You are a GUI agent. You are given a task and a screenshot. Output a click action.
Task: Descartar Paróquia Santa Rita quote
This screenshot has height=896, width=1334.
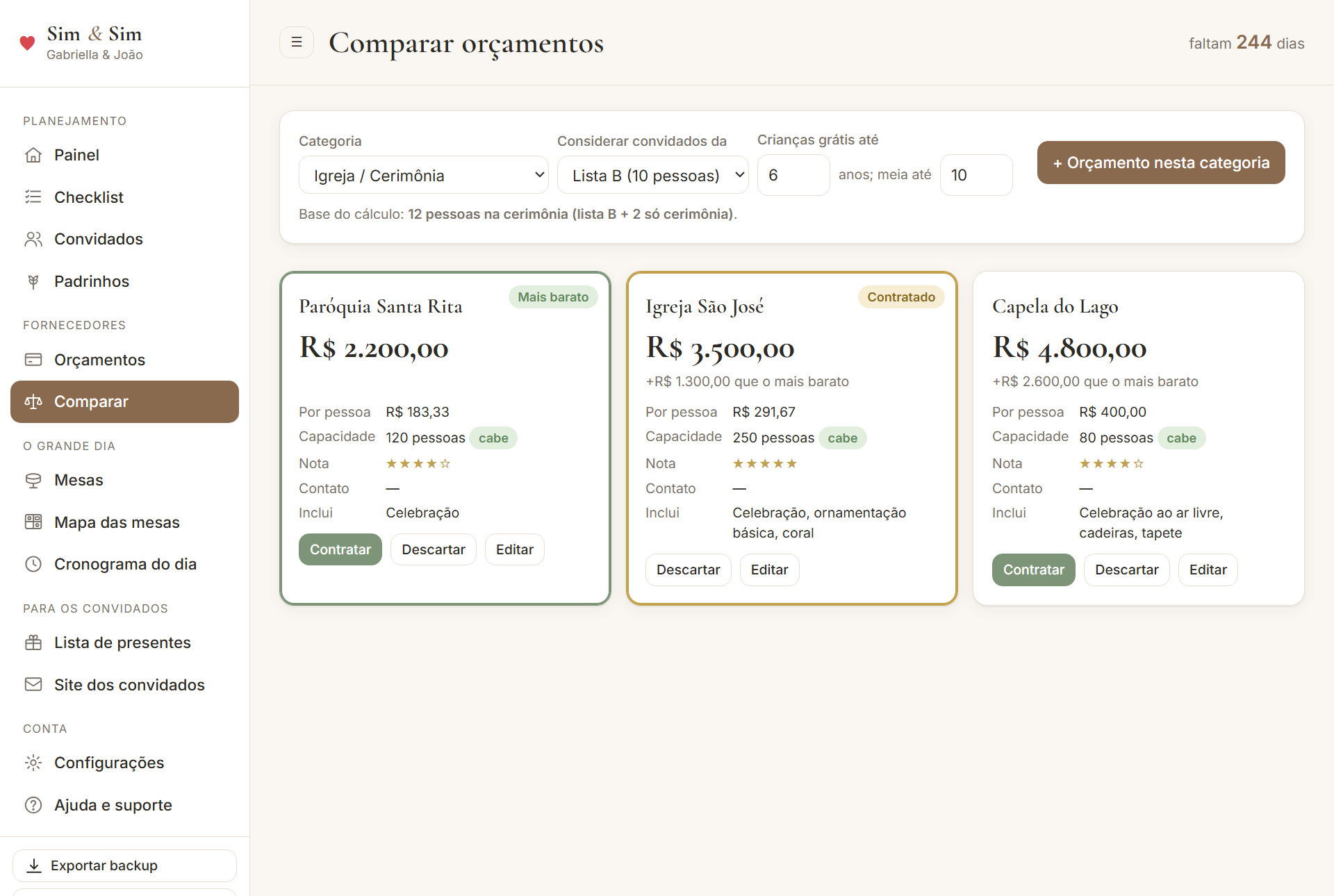click(434, 549)
